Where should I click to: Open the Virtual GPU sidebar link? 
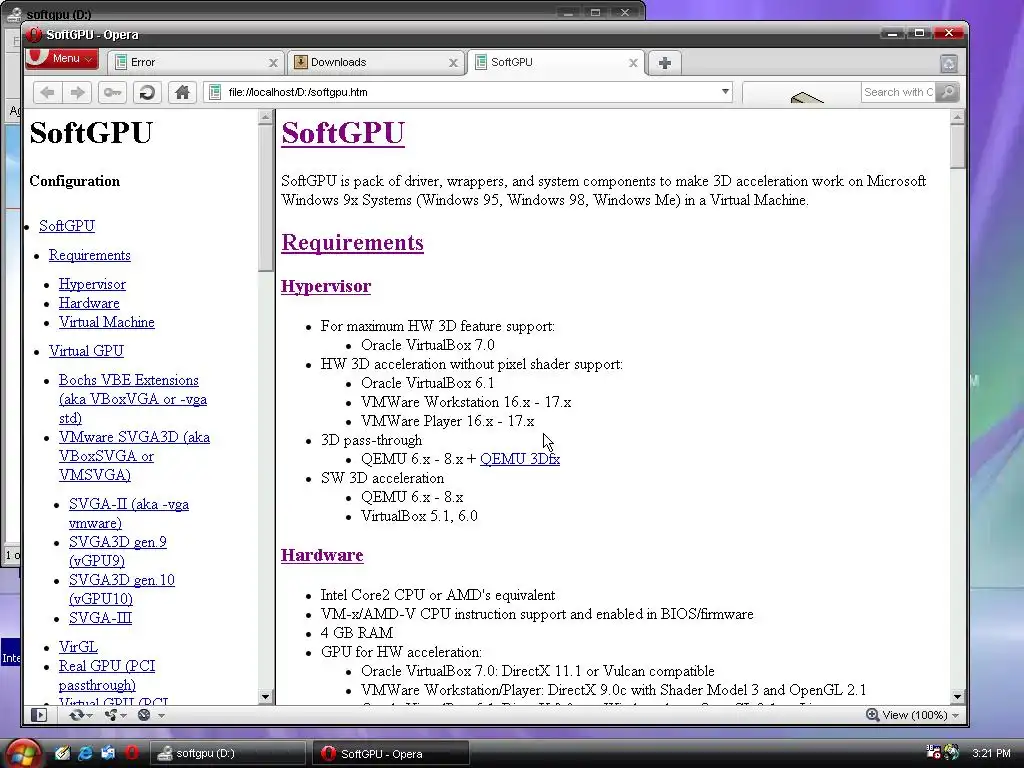86,351
